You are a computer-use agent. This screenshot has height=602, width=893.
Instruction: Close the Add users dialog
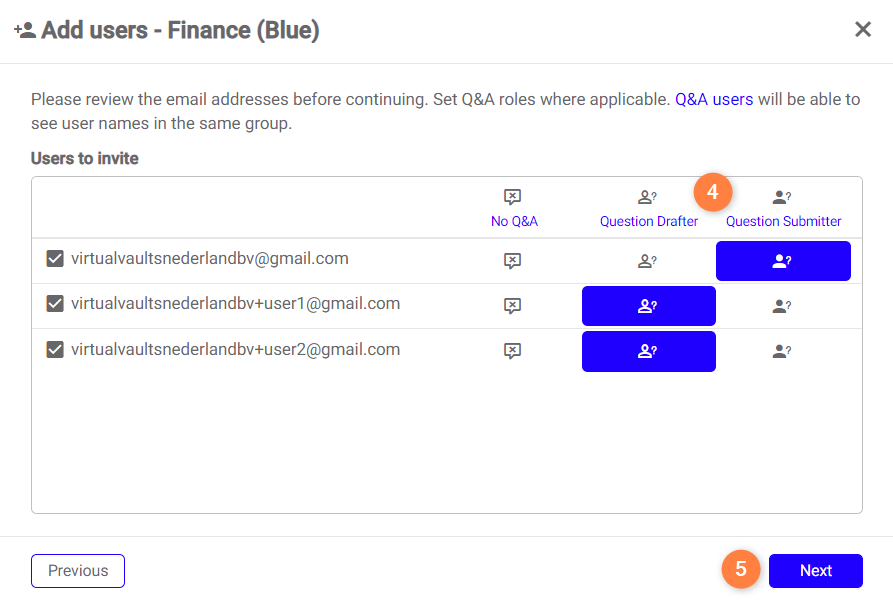[x=863, y=30]
